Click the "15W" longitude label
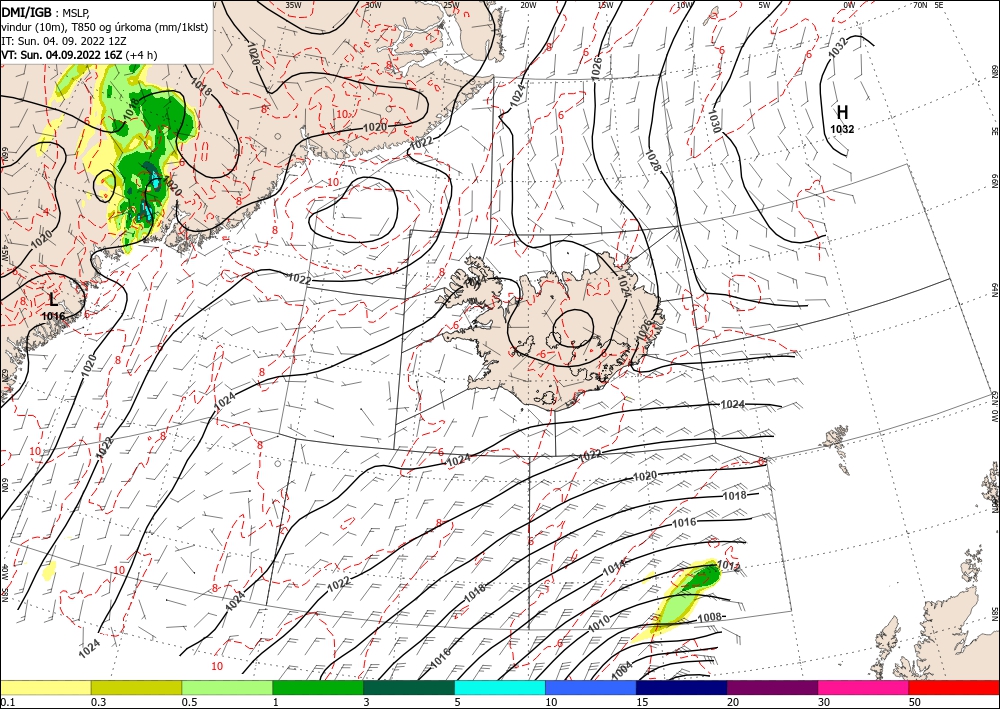Image resolution: width=1000 pixels, height=709 pixels. (606, 5)
